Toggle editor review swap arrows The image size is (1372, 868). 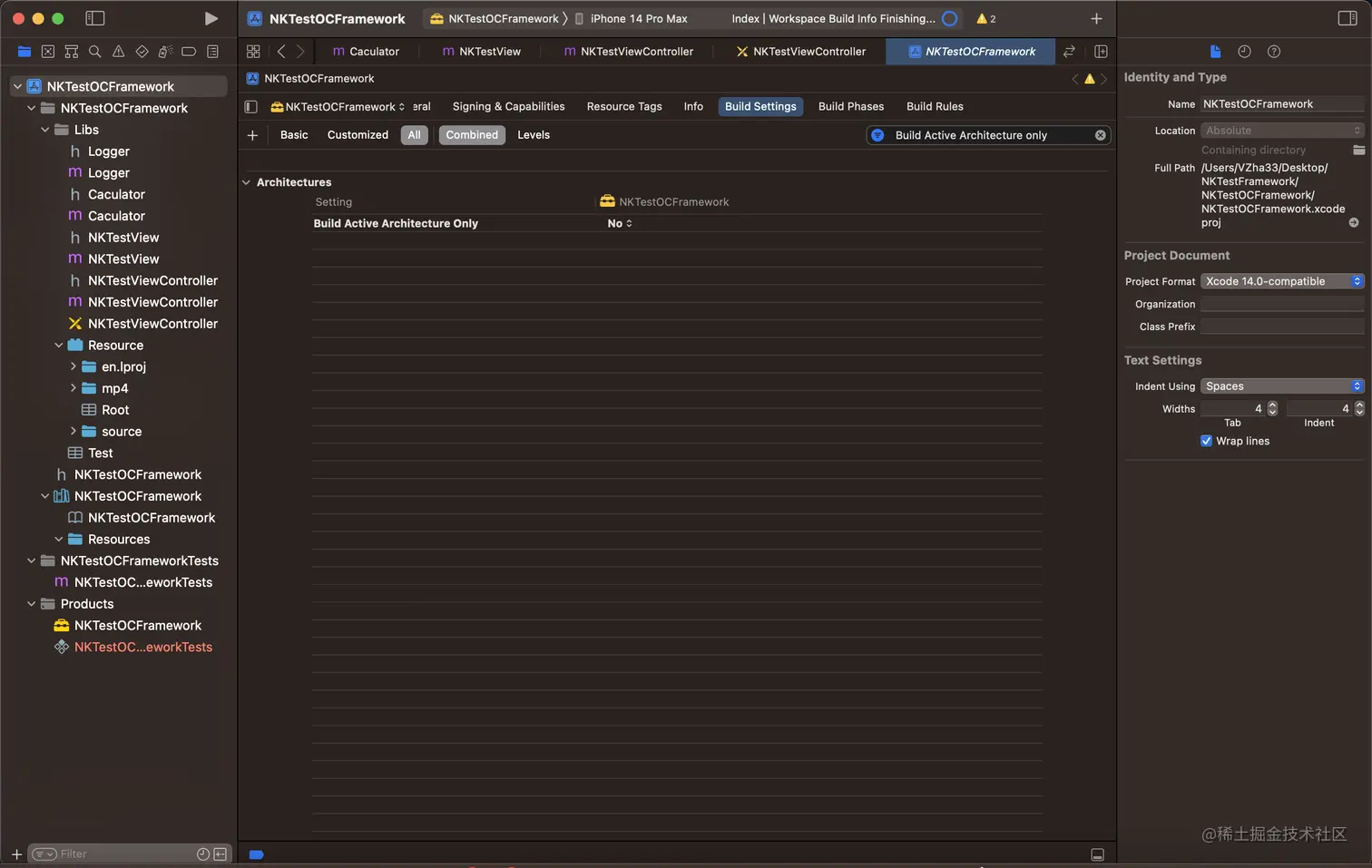click(x=1070, y=52)
